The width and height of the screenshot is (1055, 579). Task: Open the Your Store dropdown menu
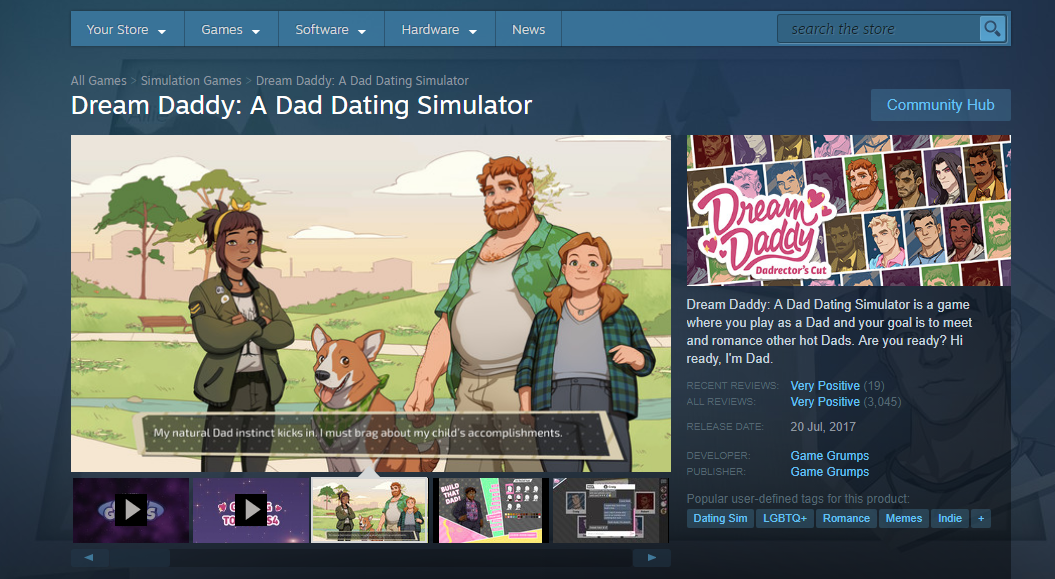point(126,30)
